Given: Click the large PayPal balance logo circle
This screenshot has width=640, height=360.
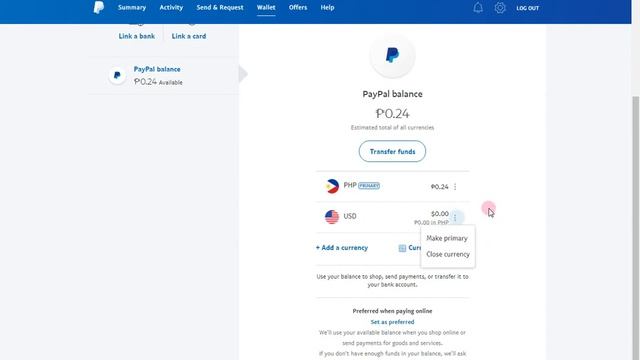Looking at the screenshot, I should (392, 56).
